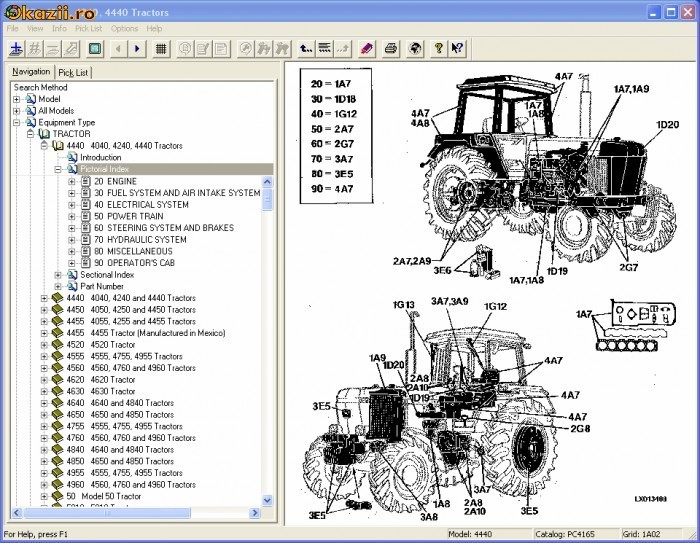The image size is (700, 543).
Task: Expand the 50 Model 50 Tractor node
Action: [44, 496]
